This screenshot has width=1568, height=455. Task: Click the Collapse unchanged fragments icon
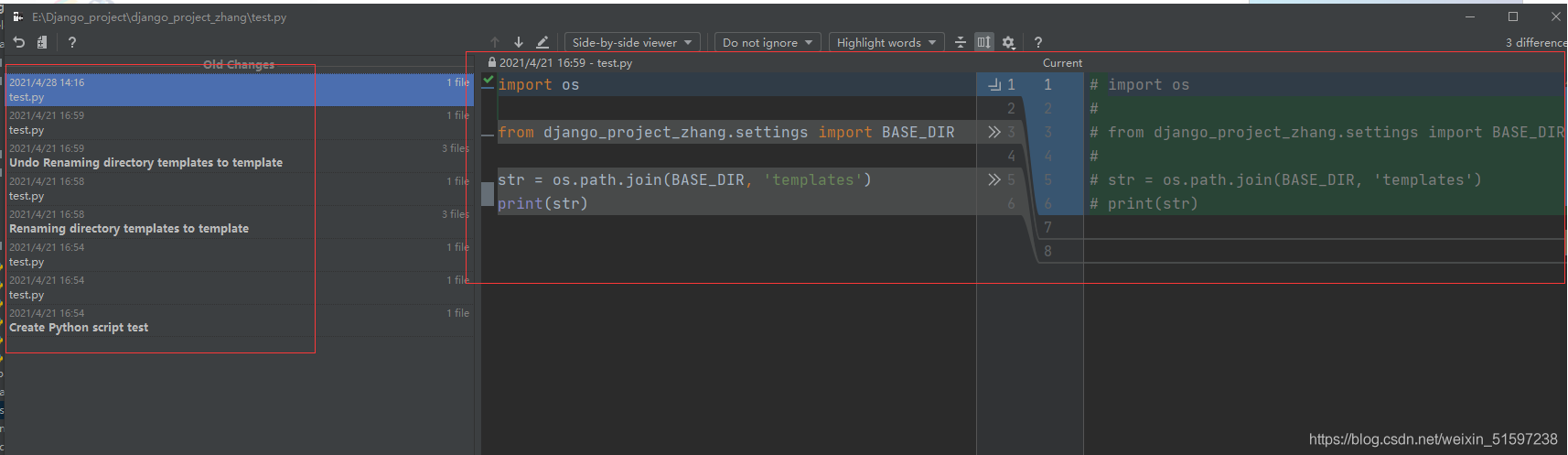pos(960,42)
